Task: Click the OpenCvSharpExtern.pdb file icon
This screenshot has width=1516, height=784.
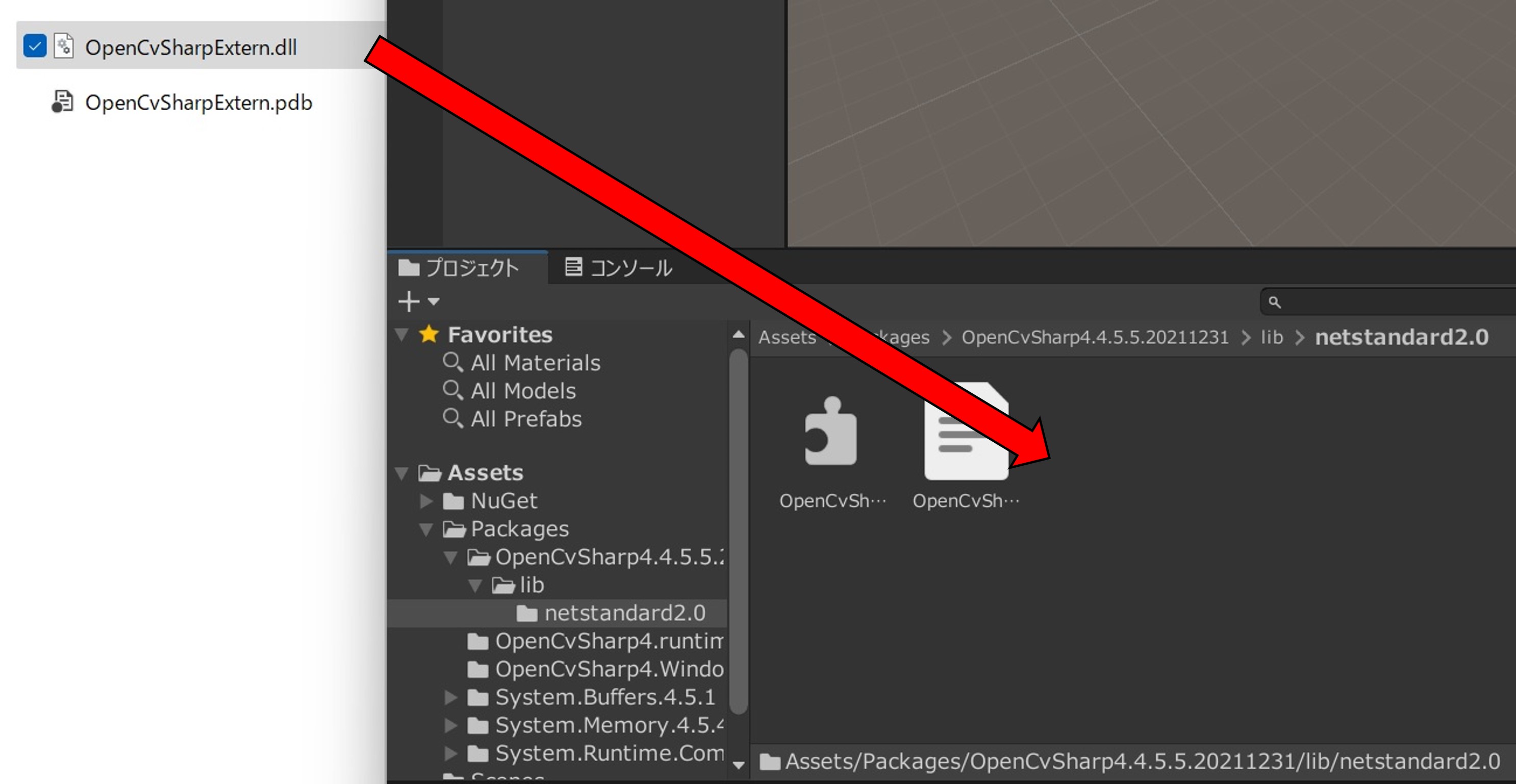Action: (x=62, y=101)
